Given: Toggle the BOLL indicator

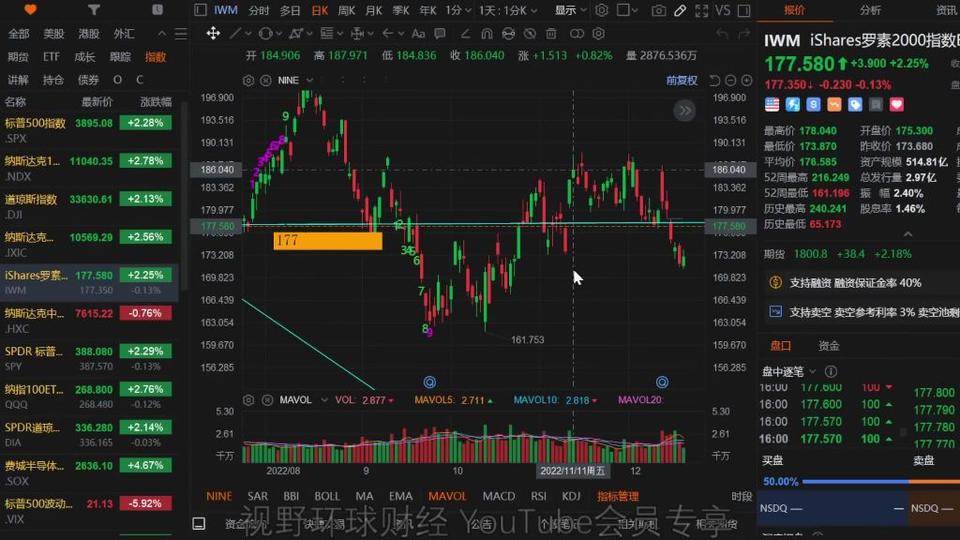Looking at the screenshot, I should click(327, 496).
